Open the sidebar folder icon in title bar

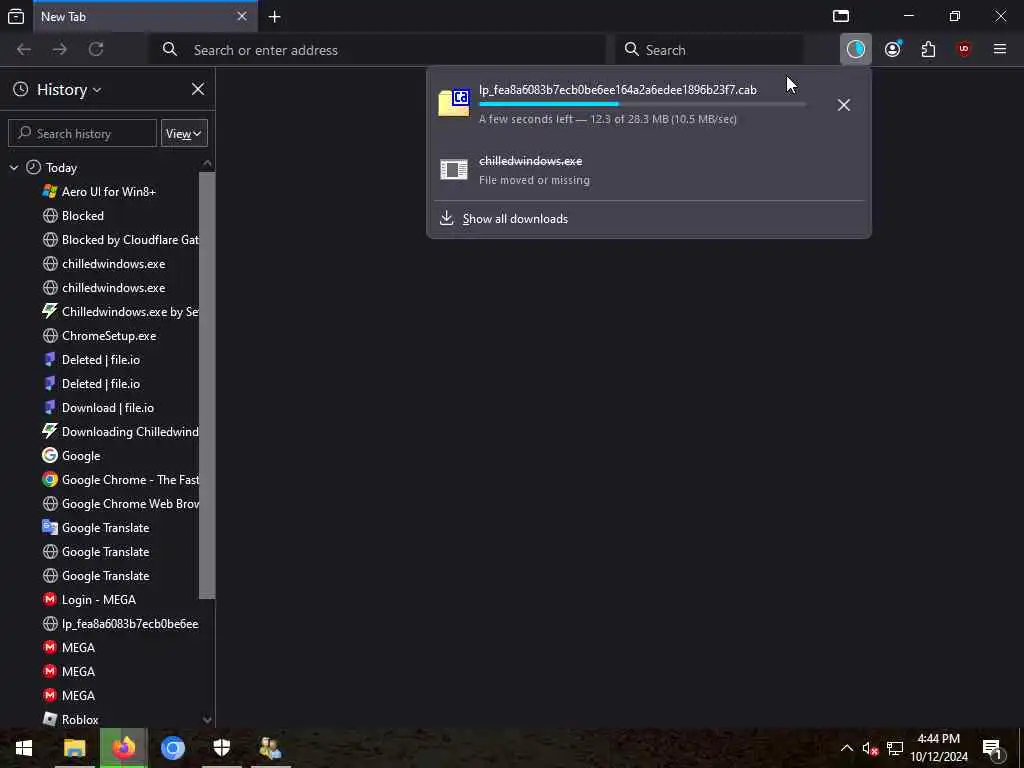841,16
